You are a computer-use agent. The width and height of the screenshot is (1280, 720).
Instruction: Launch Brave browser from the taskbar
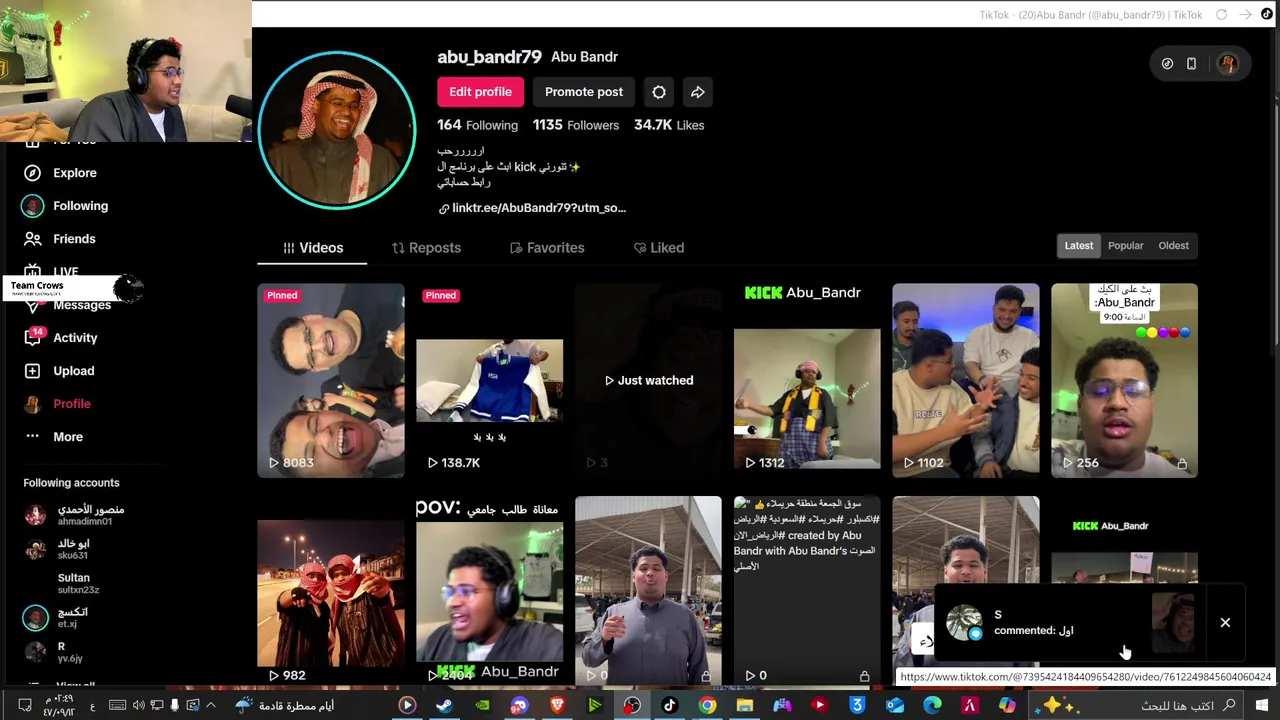pos(557,705)
